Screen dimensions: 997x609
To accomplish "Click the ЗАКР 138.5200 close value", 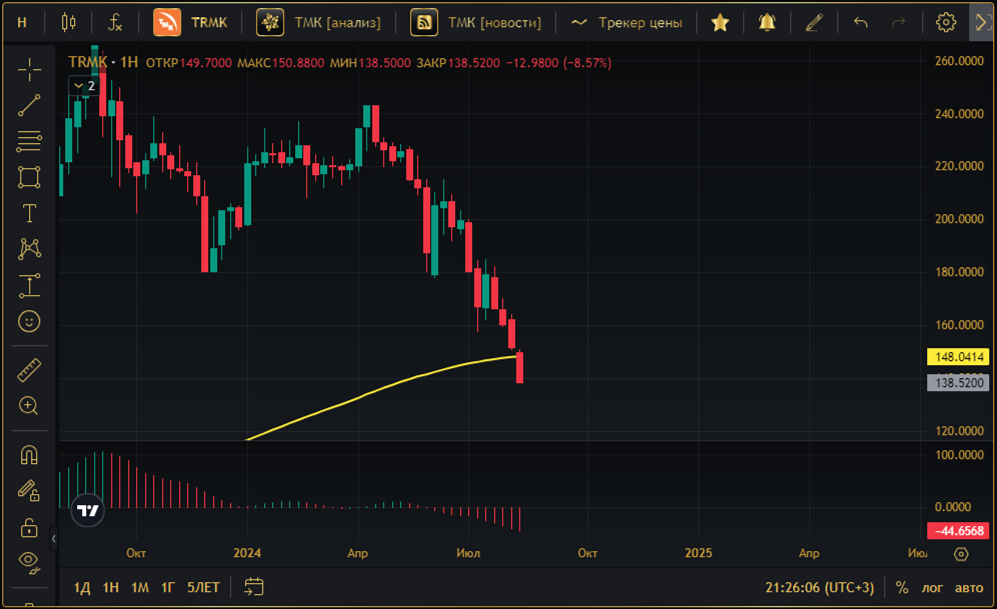I will click(458, 63).
